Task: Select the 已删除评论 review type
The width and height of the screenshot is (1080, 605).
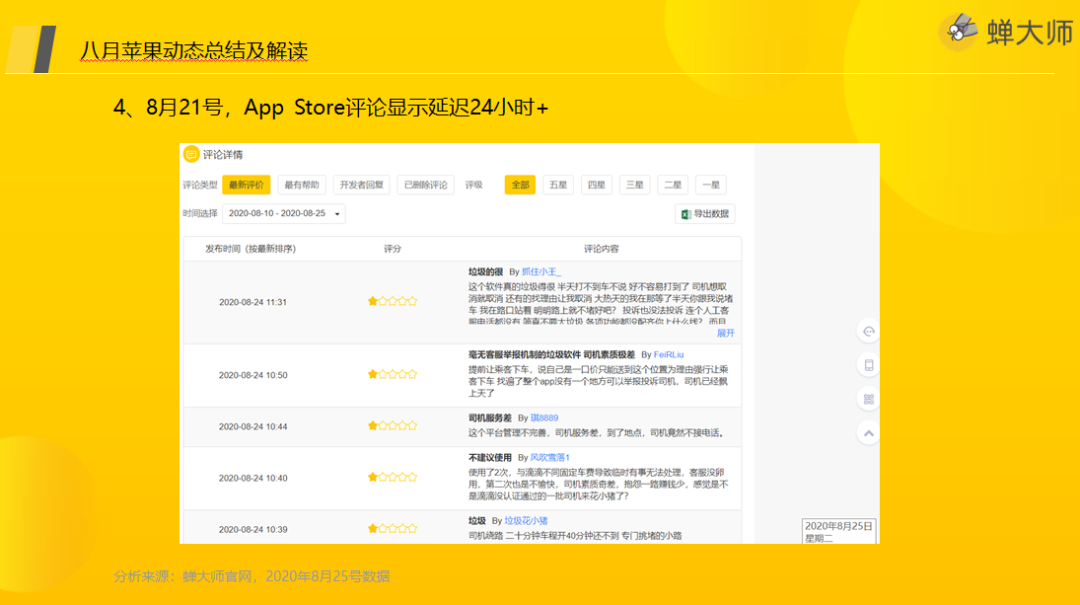Action: pyautogui.click(x=426, y=185)
